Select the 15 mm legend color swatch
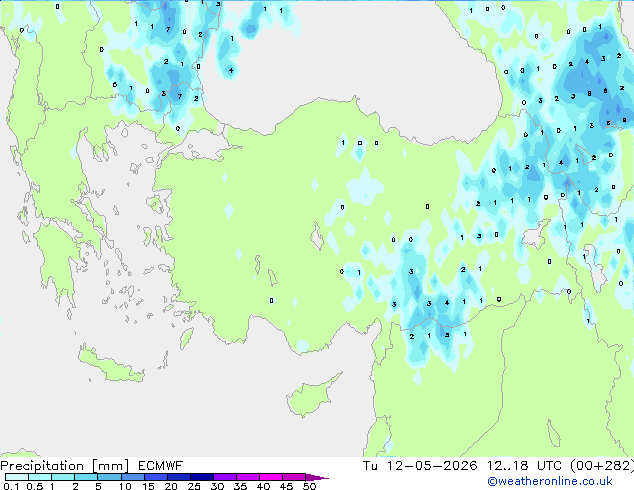The width and height of the screenshot is (634, 490). [155, 477]
